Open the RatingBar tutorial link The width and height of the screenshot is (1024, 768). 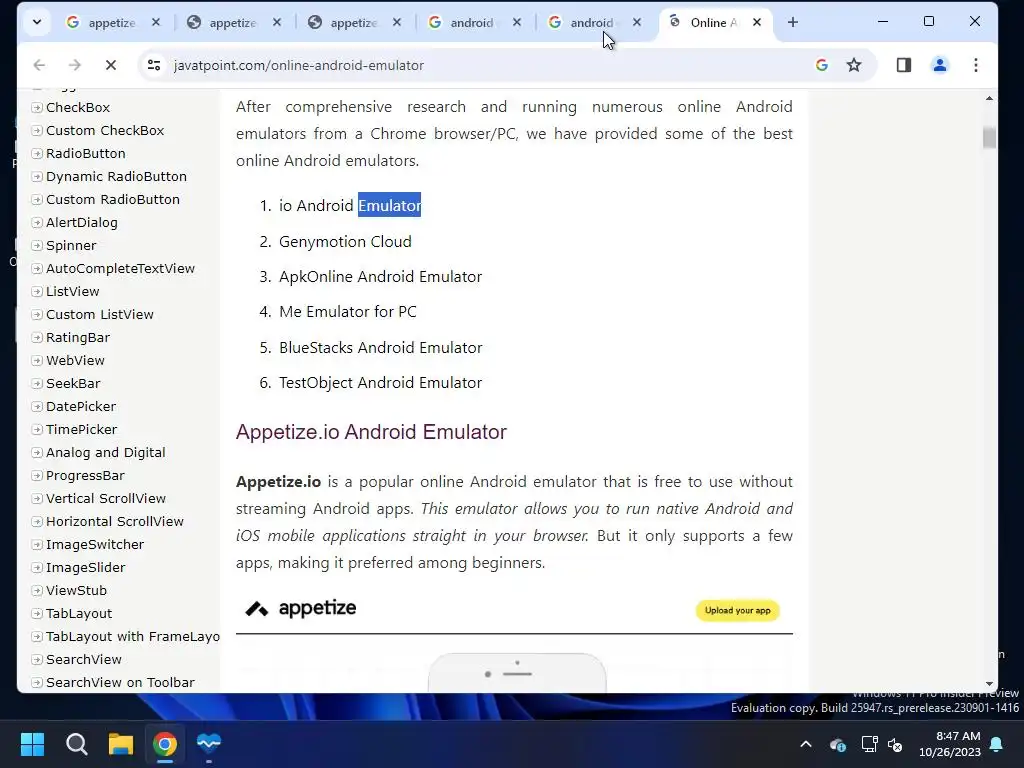tap(78, 338)
